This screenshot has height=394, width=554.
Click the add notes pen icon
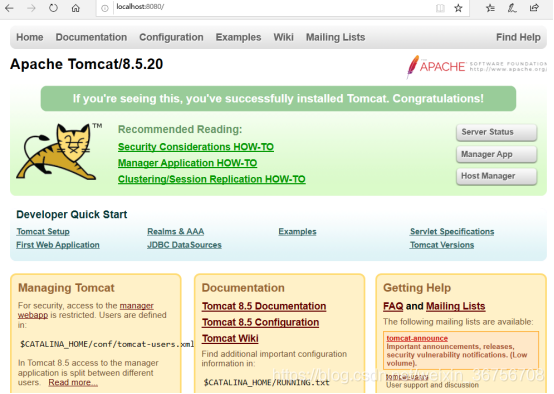coord(512,8)
